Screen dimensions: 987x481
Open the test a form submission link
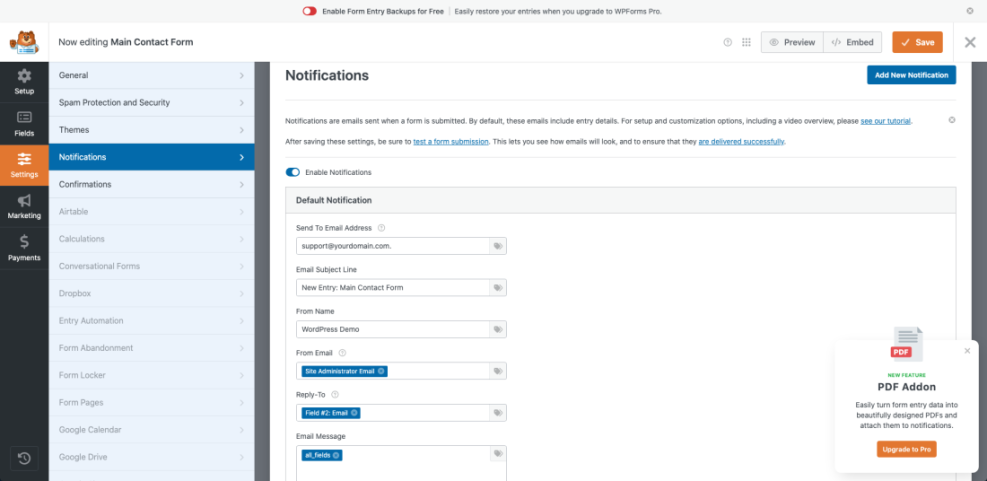click(x=451, y=142)
